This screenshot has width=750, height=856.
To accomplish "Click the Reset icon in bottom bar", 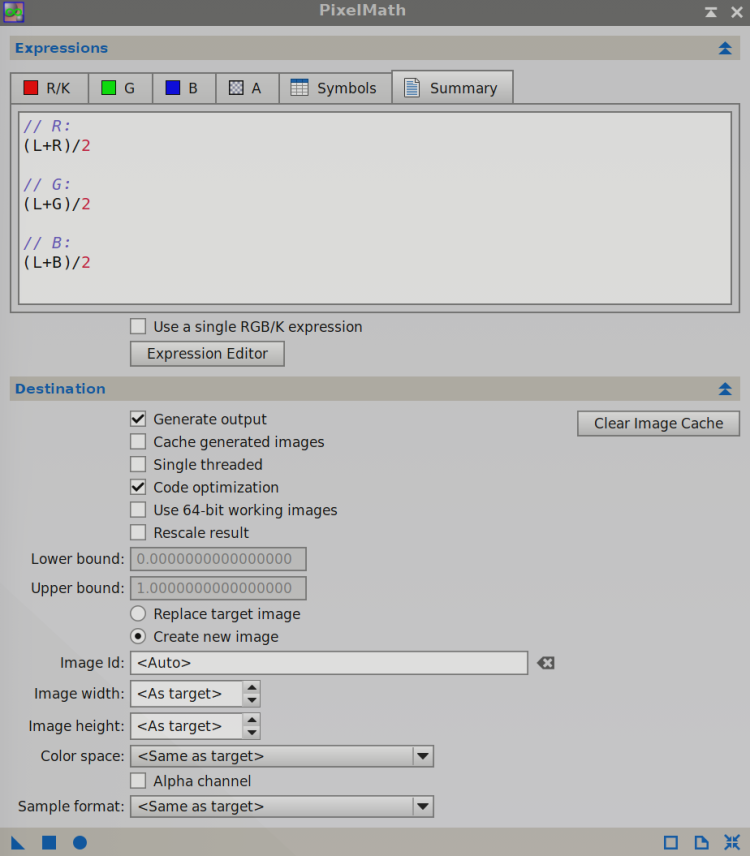I will point(732,843).
